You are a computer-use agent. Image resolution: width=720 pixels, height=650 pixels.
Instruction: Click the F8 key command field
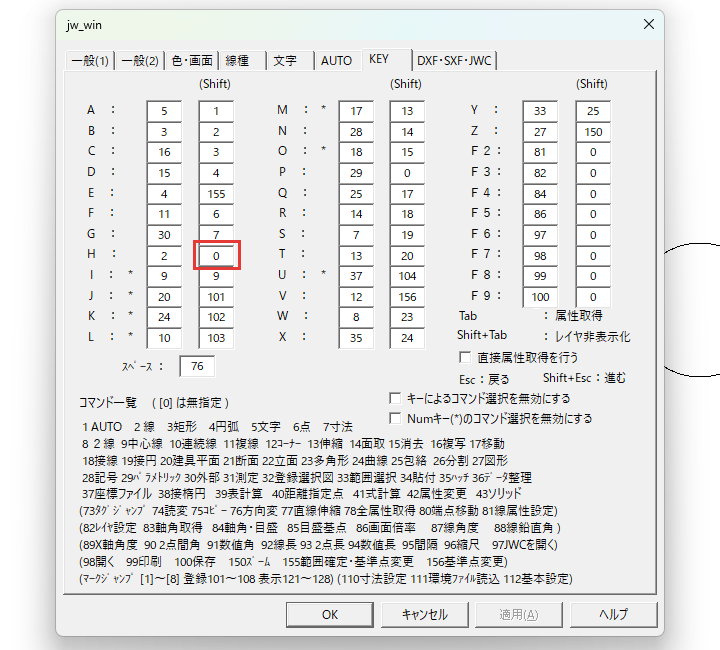pyautogui.click(x=540, y=276)
